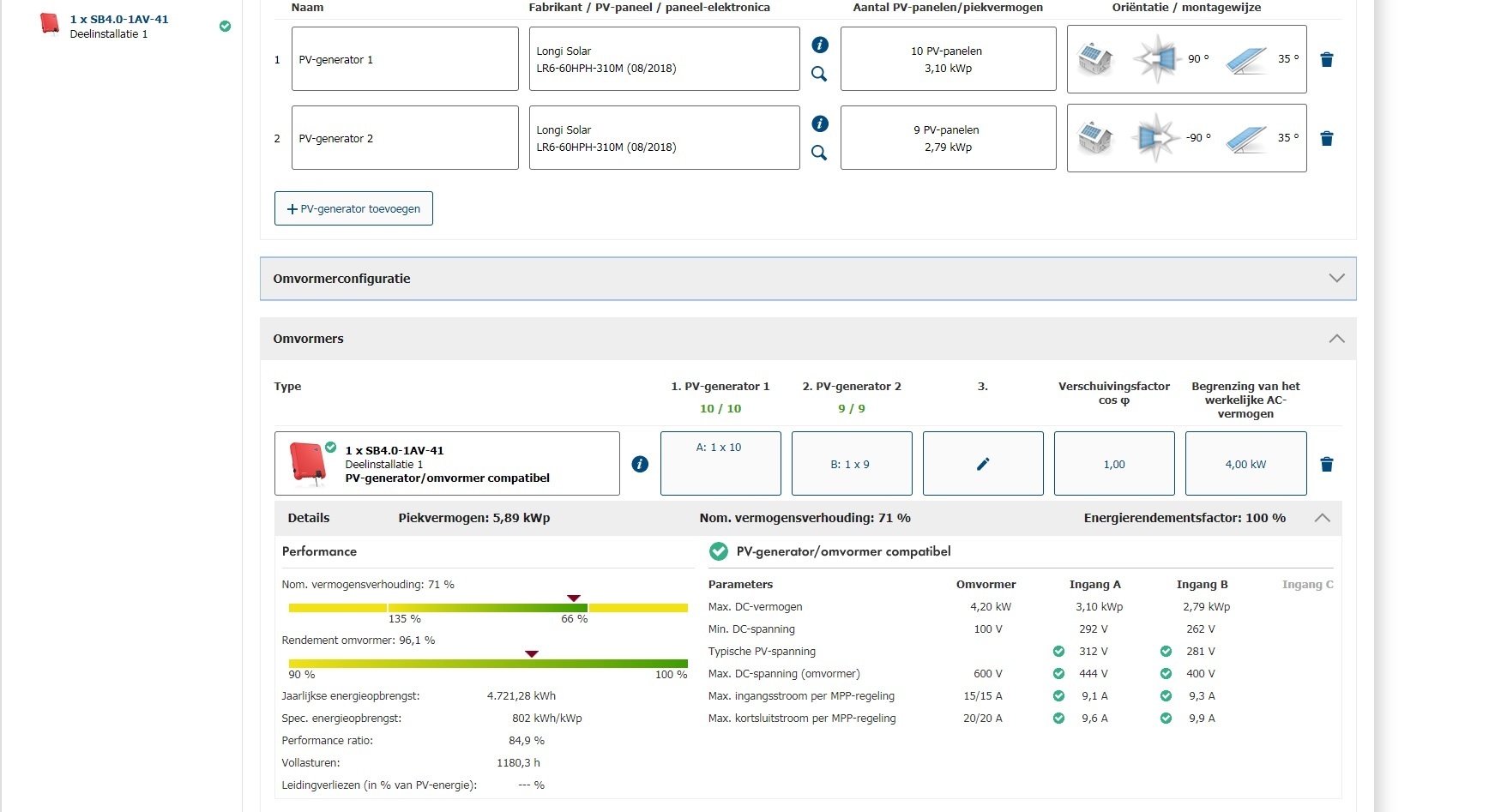Click pencil edit icon for input 3
1495x812 pixels.
point(983,464)
